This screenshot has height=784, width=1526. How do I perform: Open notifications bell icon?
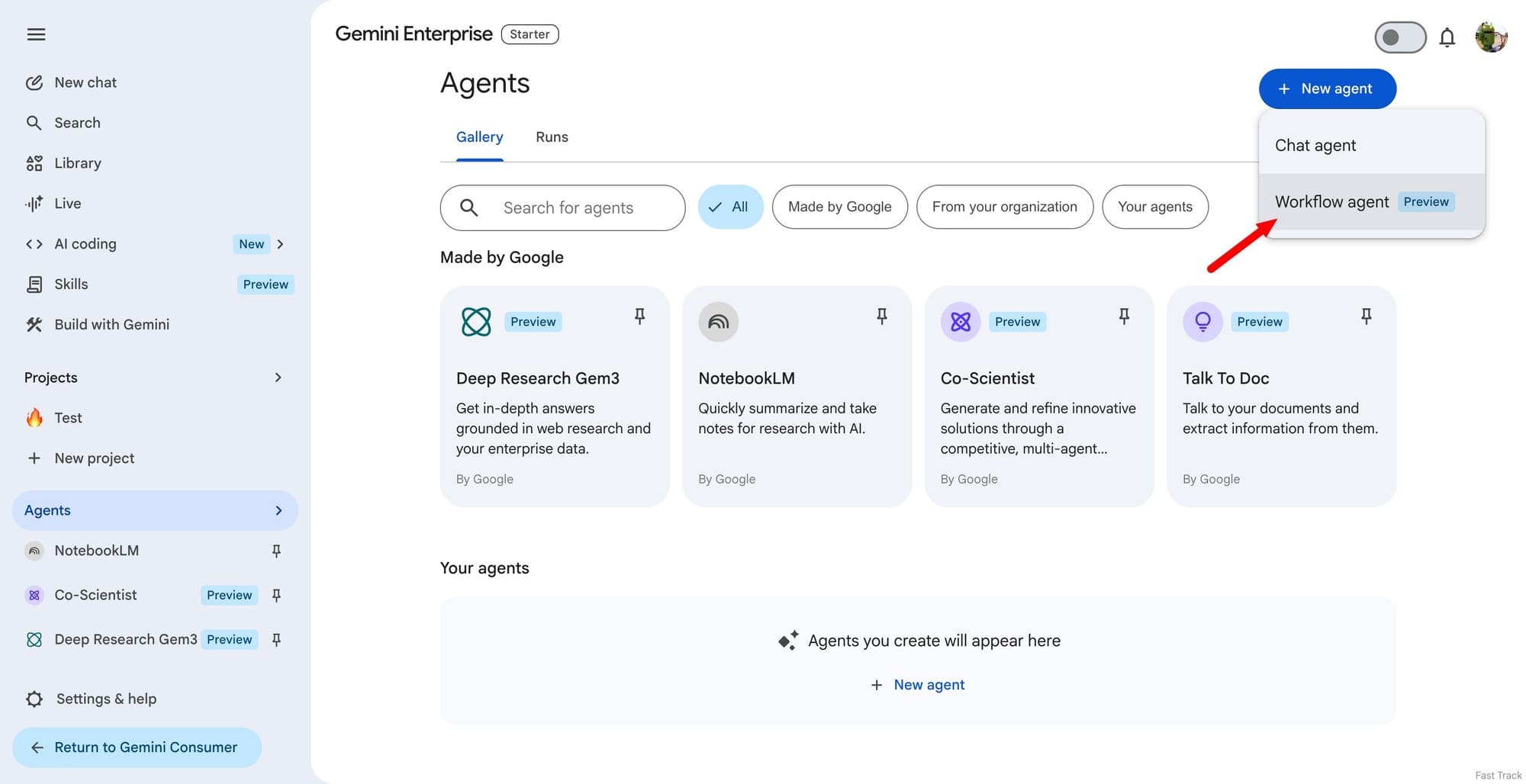click(x=1447, y=37)
